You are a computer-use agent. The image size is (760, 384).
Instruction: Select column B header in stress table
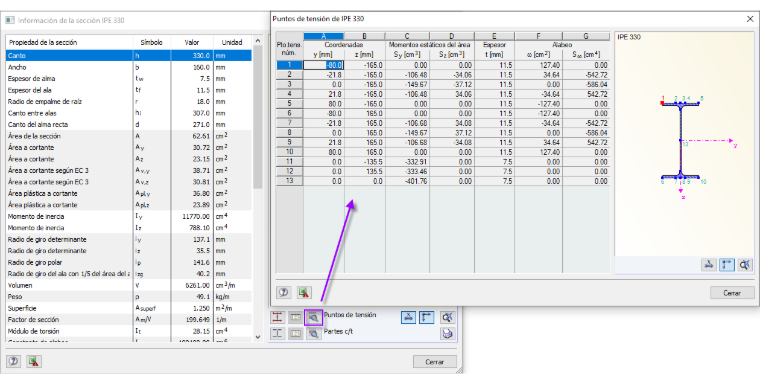(x=364, y=36)
